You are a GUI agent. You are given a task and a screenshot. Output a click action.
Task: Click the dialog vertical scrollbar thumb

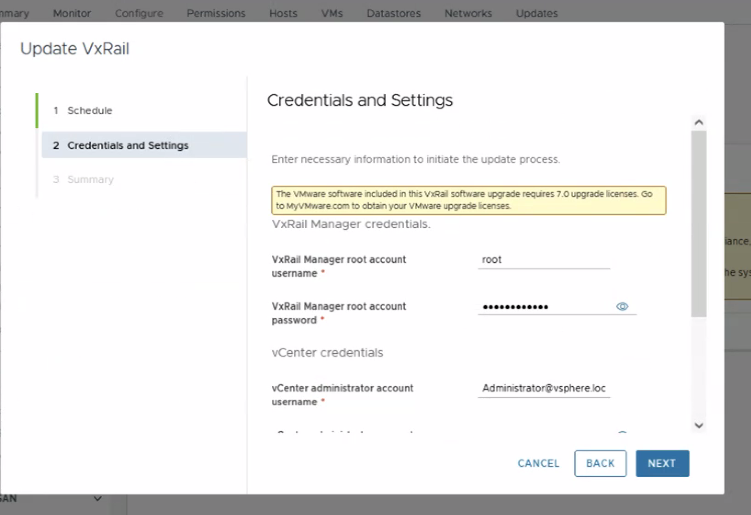[699, 224]
